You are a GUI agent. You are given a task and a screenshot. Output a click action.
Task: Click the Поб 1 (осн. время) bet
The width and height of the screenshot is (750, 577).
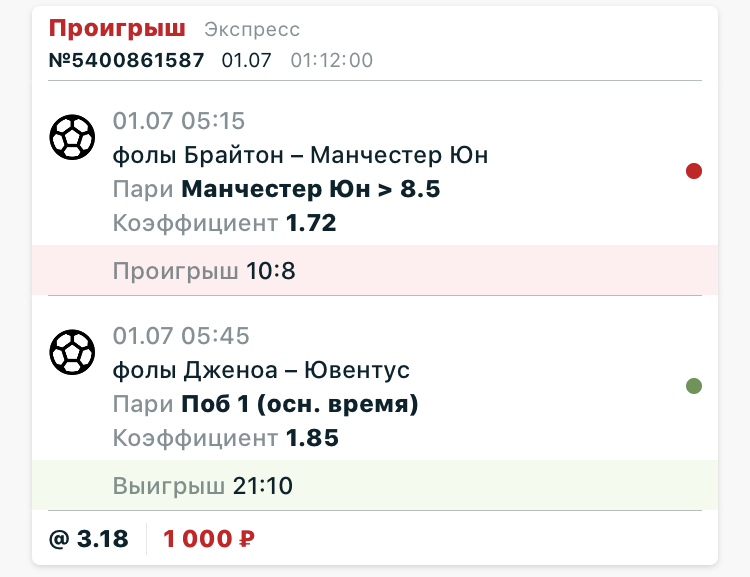[x=300, y=404]
